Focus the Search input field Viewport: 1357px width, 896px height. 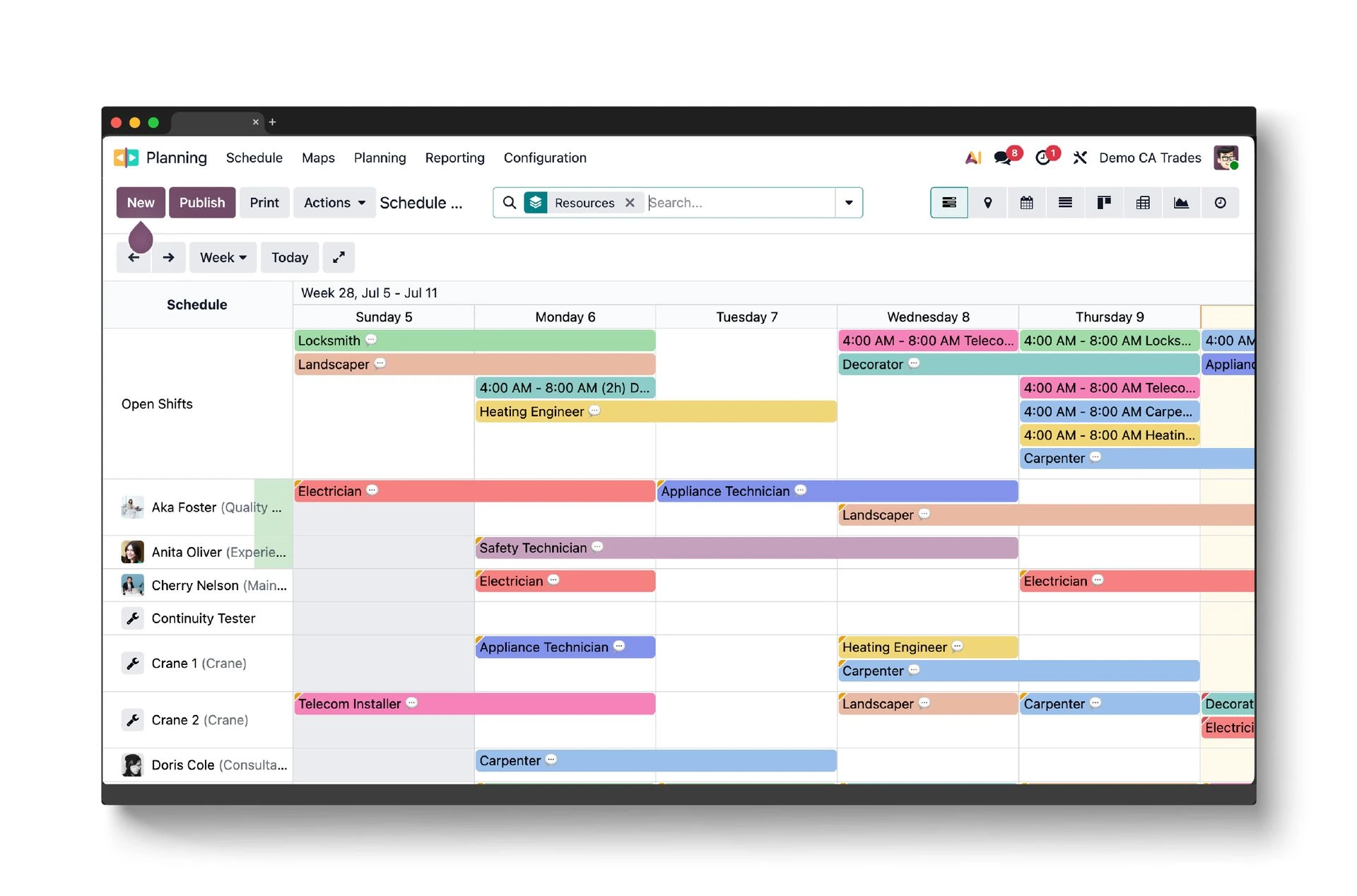[x=740, y=203]
